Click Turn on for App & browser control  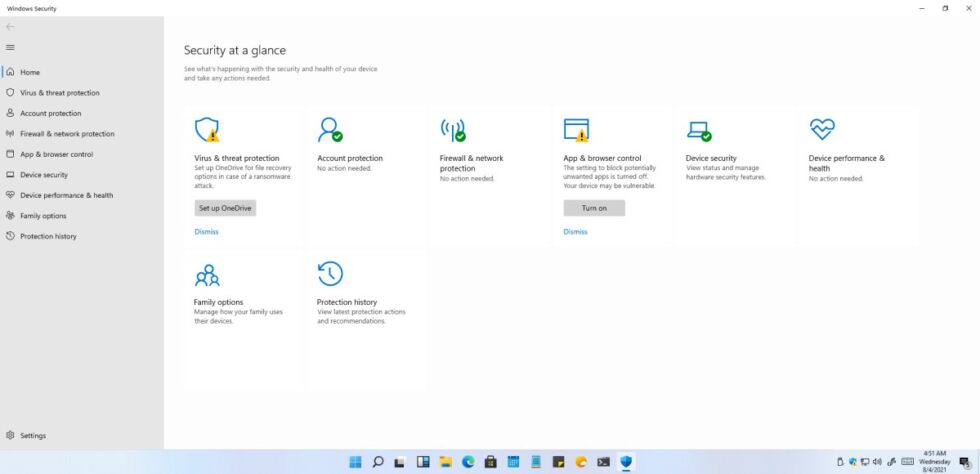(594, 208)
